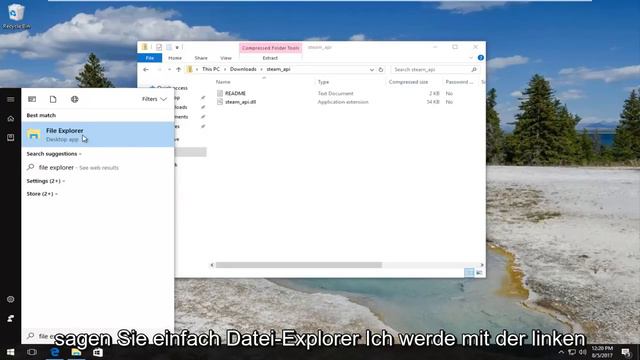Select steam_api segment in address bar
The height and width of the screenshot is (360, 640).
[278, 69]
